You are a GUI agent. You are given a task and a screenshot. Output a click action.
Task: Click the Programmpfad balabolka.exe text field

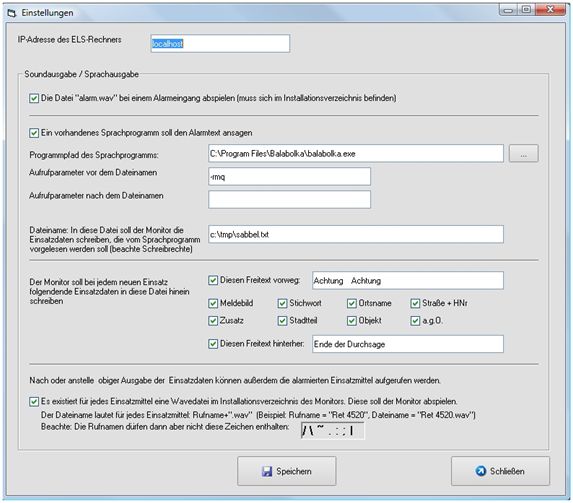pos(356,154)
